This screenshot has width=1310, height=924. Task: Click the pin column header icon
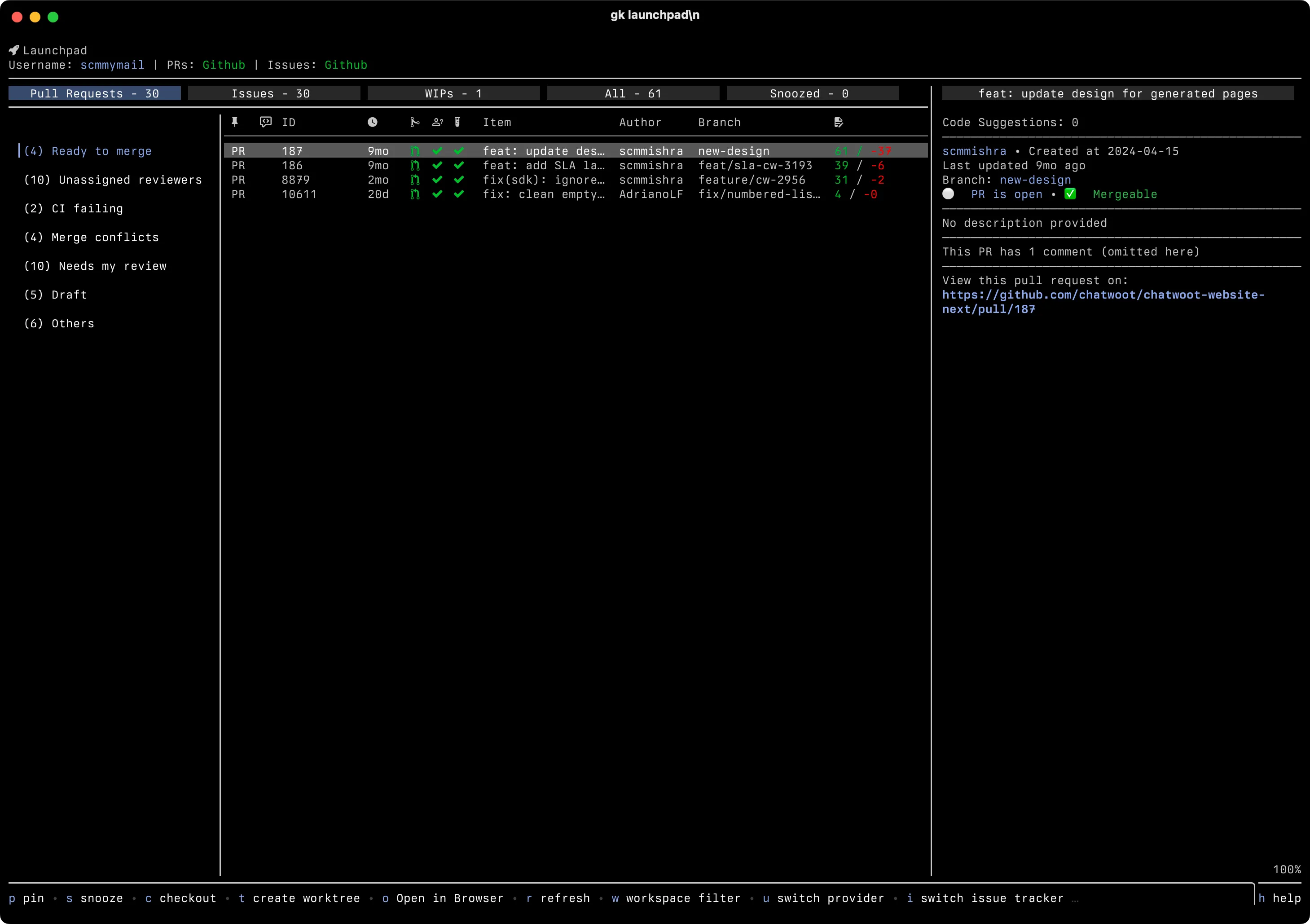[x=235, y=122]
